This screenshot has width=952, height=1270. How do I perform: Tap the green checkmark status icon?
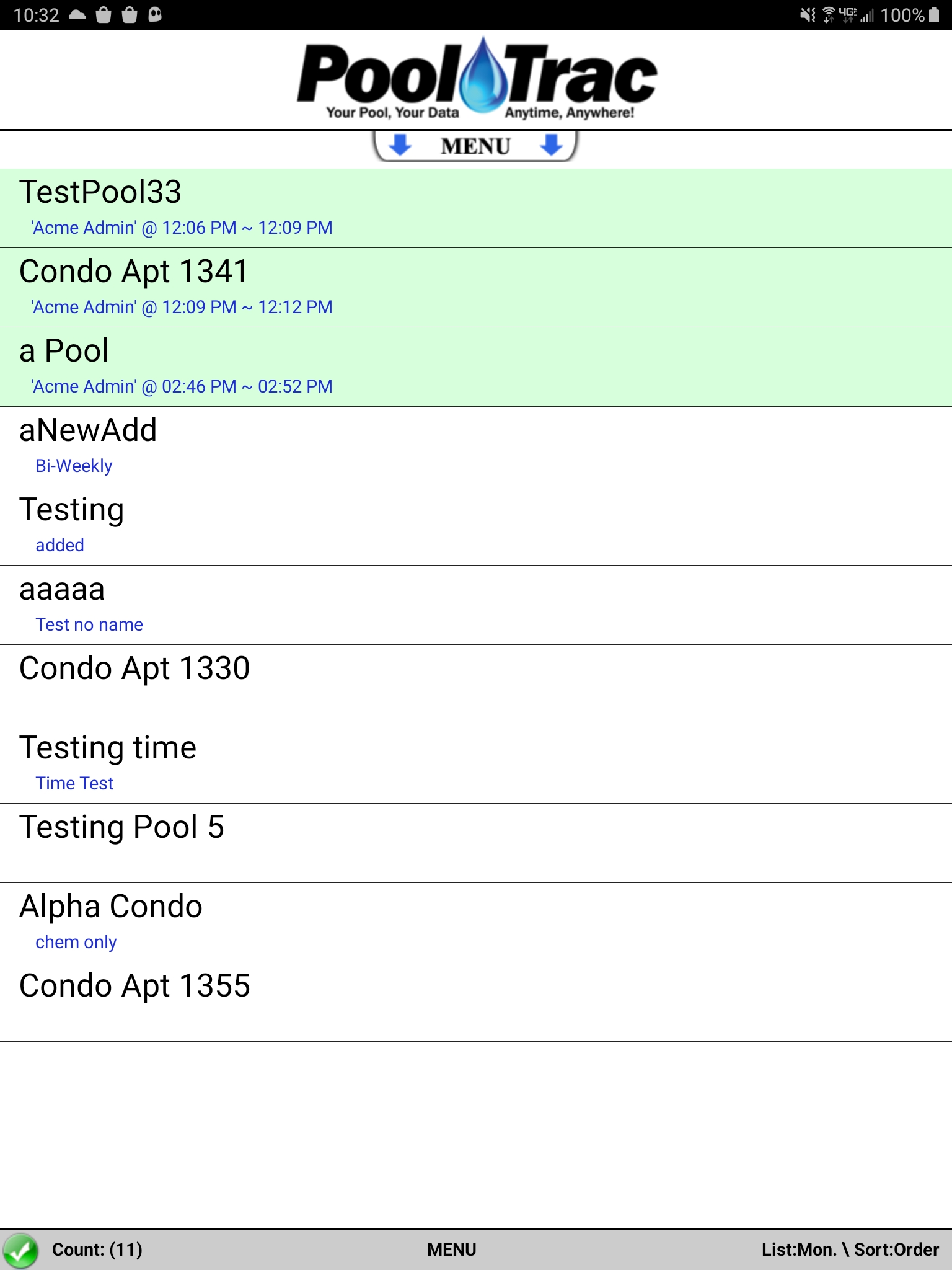pyautogui.click(x=20, y=1250)
